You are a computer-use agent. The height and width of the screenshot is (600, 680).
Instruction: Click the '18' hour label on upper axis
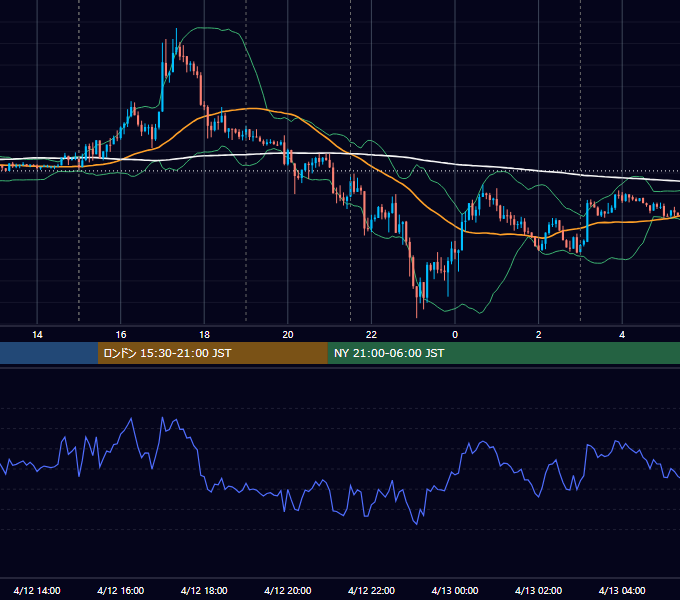tap(204, 335)
